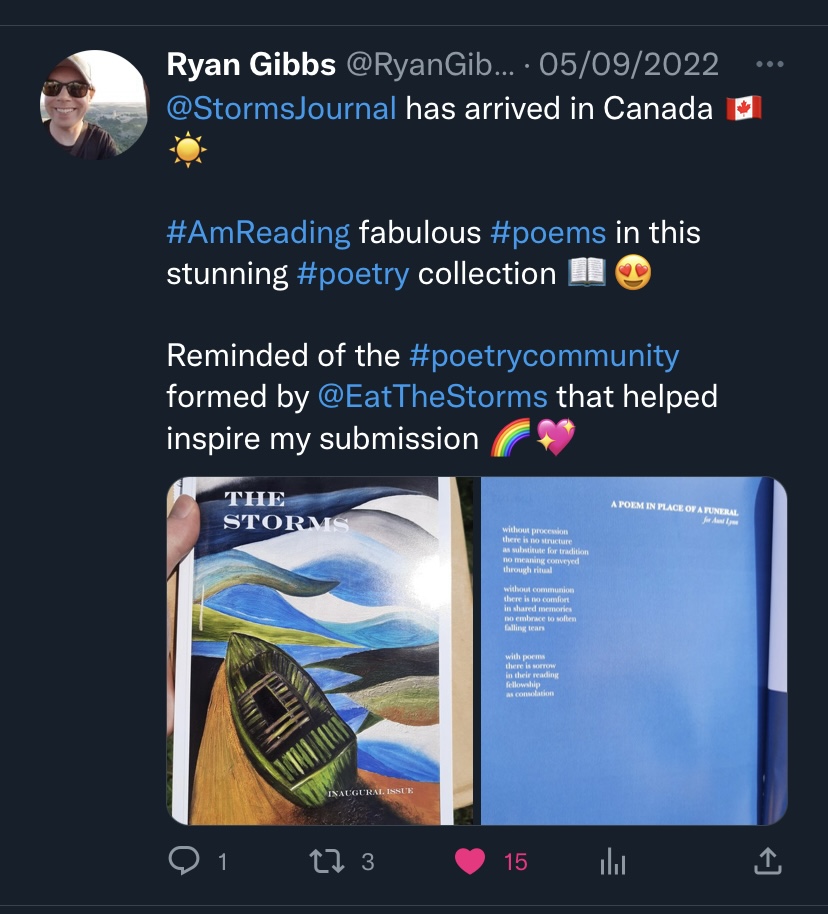Open Ryan Gibbs profile picture
828x914 pixels.
coord(93,105)
